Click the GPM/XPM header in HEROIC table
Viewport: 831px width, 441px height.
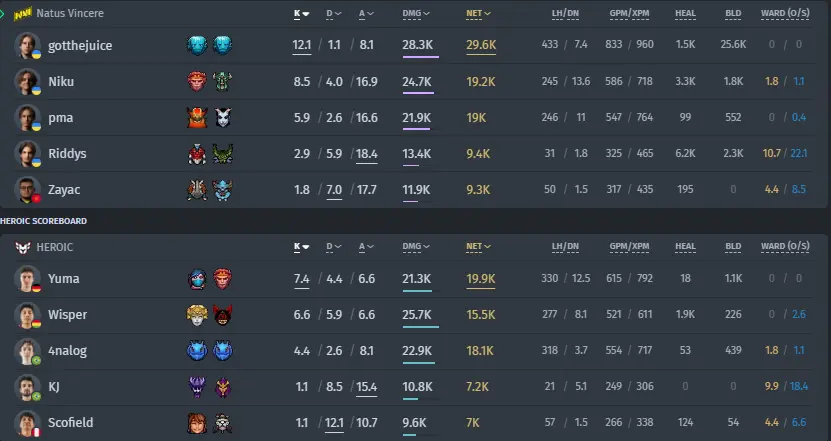click(x=629, y=246)
